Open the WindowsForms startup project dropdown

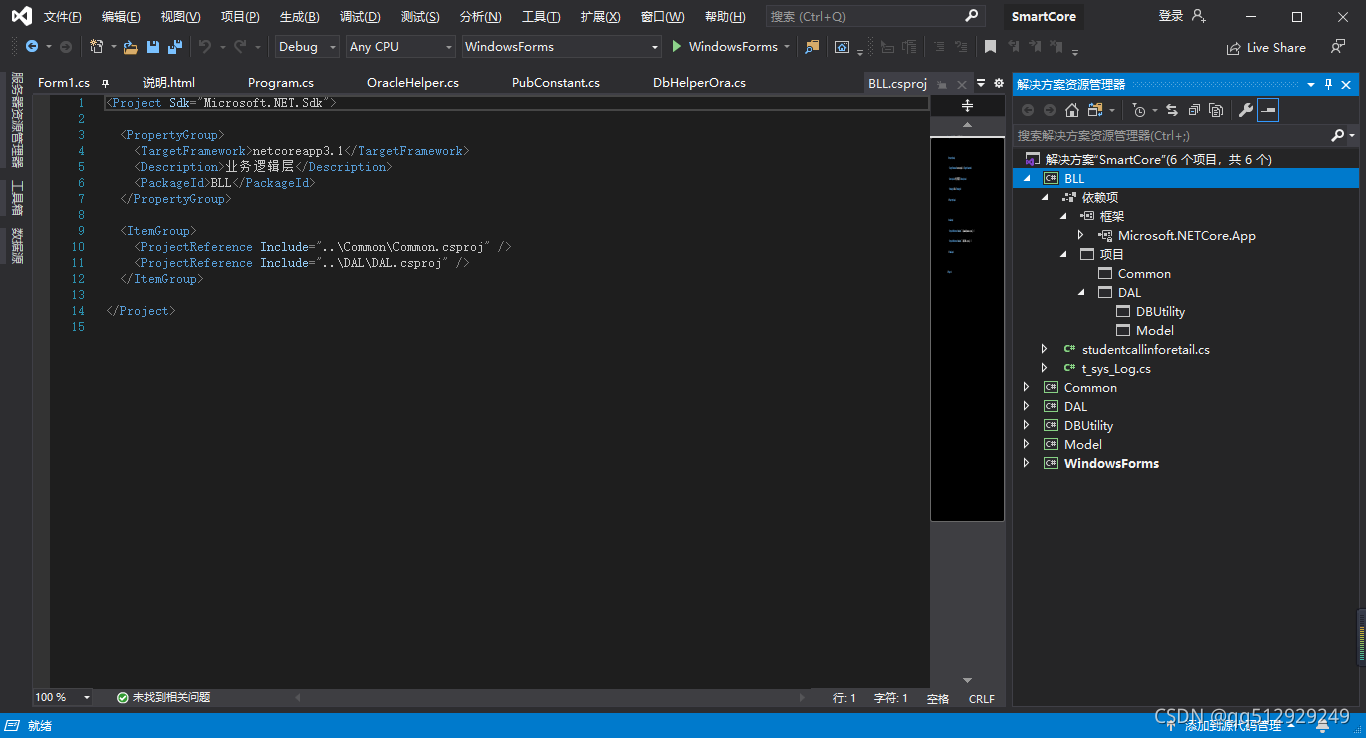(561, 46)
